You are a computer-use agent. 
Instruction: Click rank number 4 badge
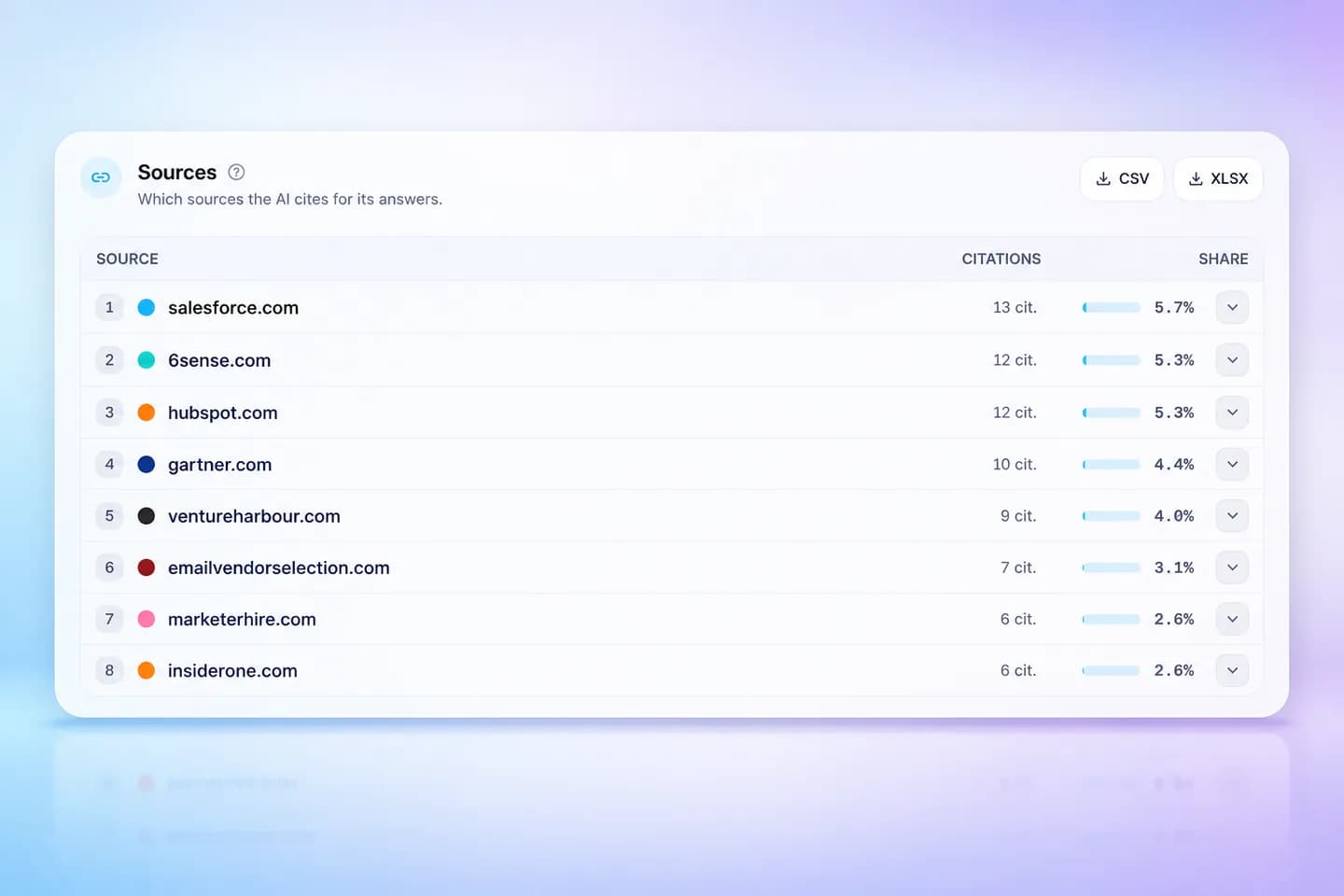109,464
